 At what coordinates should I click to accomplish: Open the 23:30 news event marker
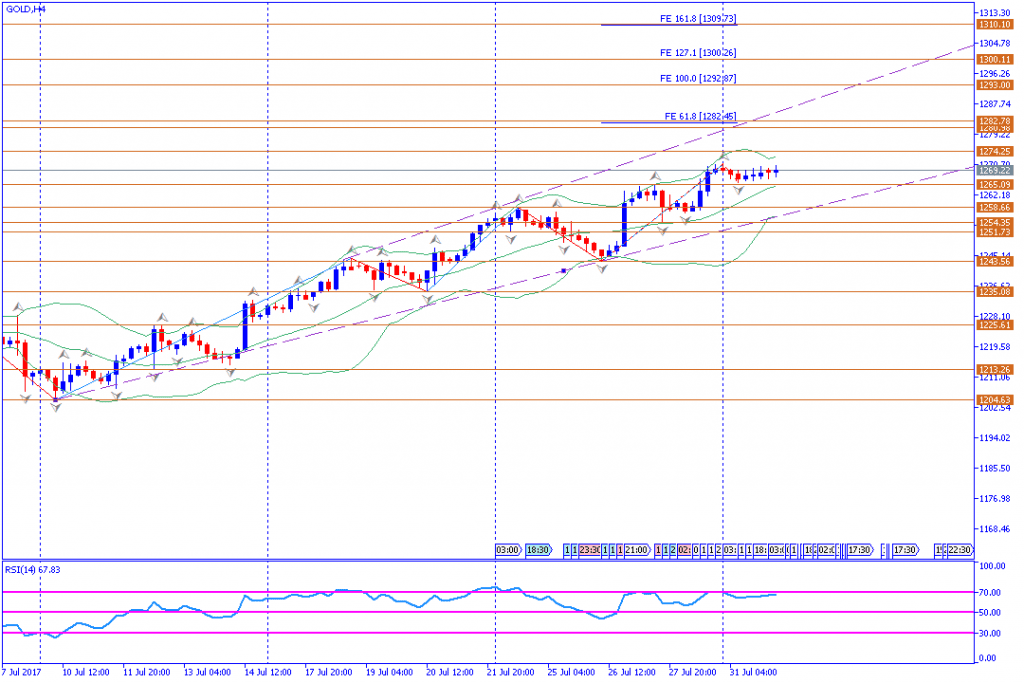point(590,550)
